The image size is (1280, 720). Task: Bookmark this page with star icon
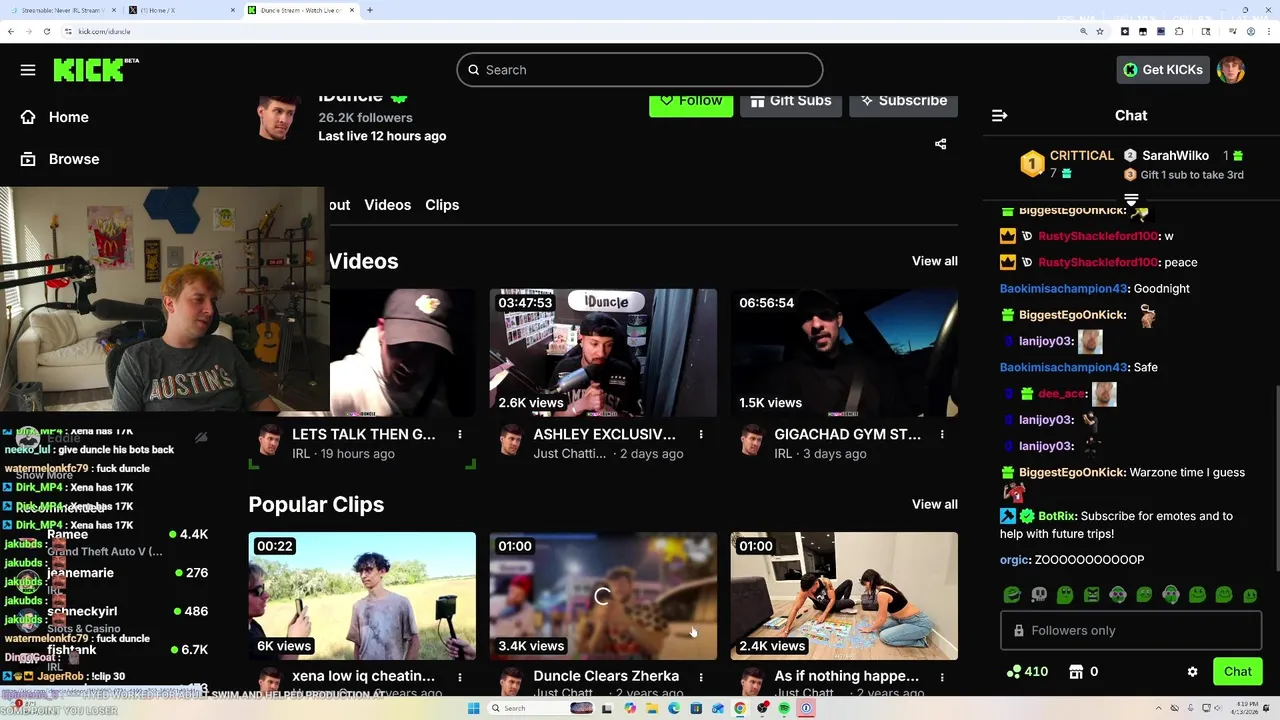coord(1100,31)
